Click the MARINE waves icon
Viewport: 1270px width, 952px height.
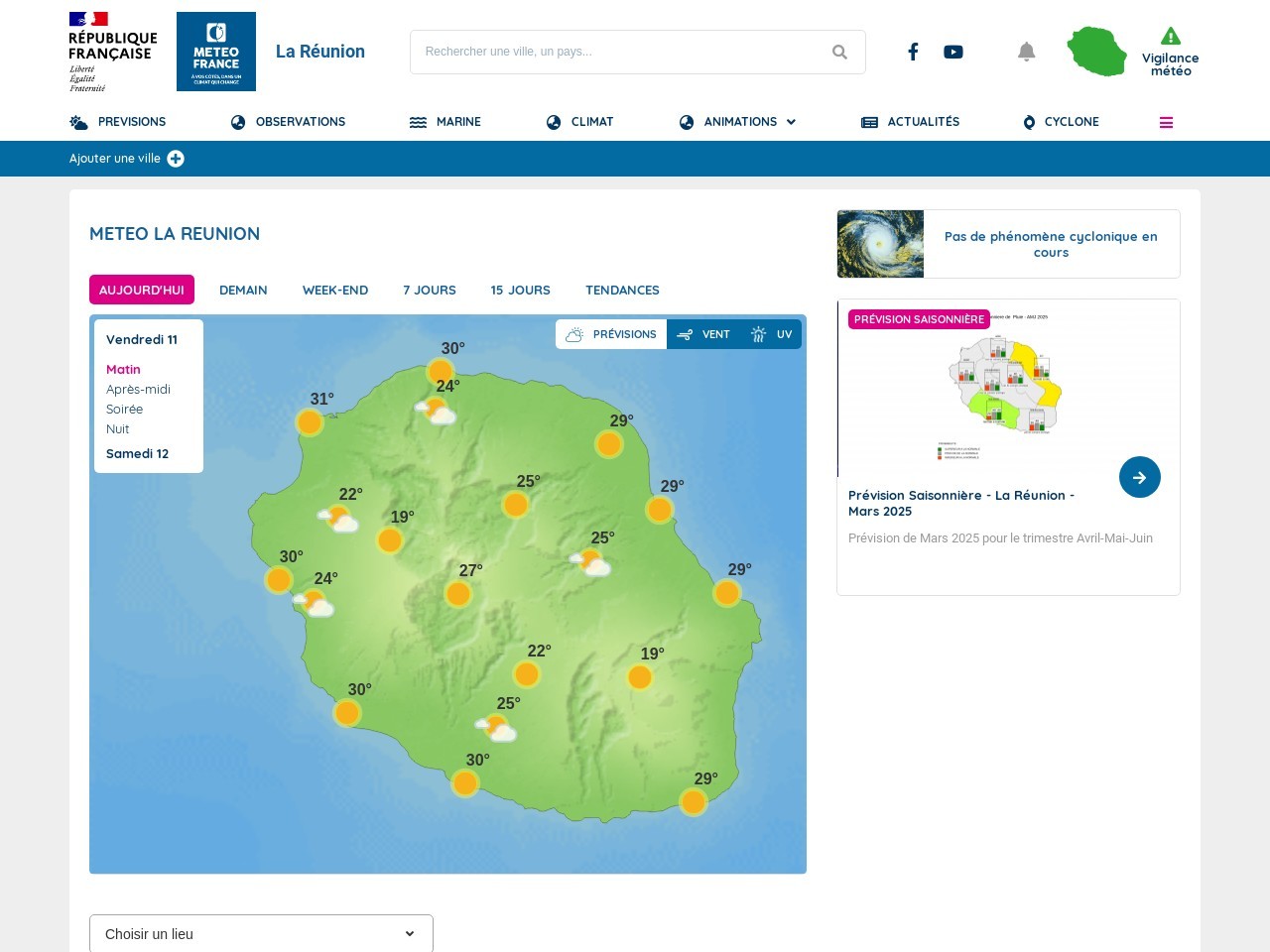pyautogui.click(x=418, y=122)
